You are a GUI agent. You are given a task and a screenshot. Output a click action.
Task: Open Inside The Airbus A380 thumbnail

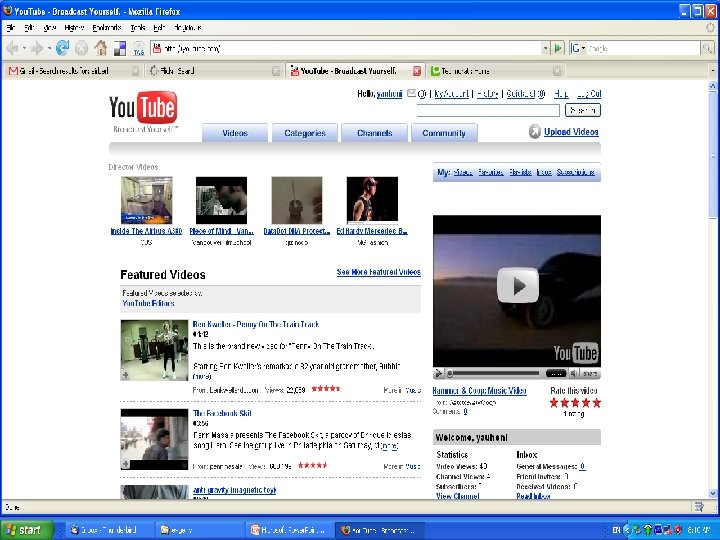[146, 200]
